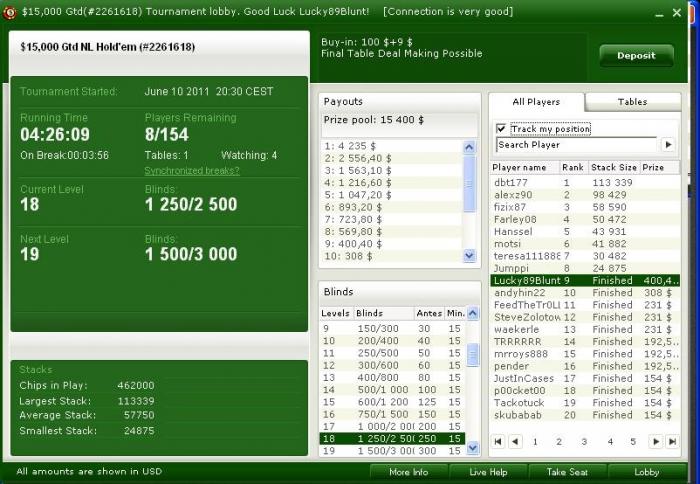Screen dimensions: 700x484
Task: Sort by Stack Size column header
Action: pyautogui.click(x=614, y=167)
